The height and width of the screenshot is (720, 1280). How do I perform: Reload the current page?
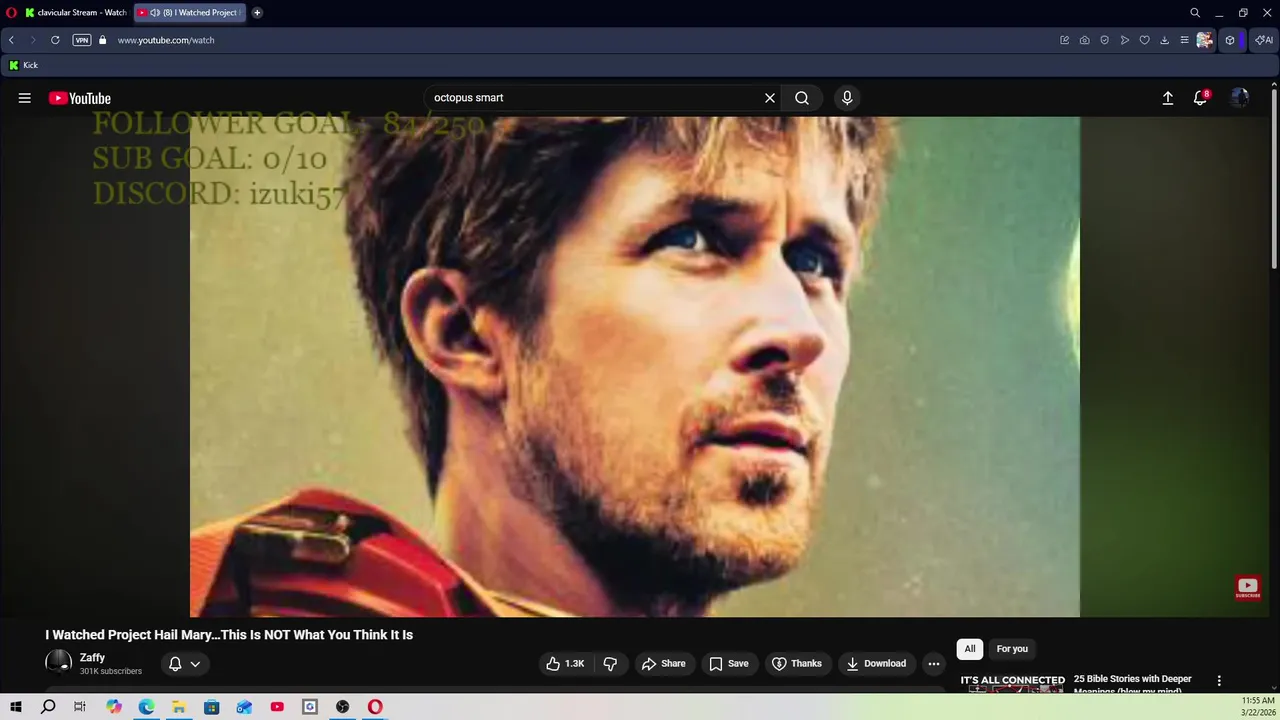55,40
